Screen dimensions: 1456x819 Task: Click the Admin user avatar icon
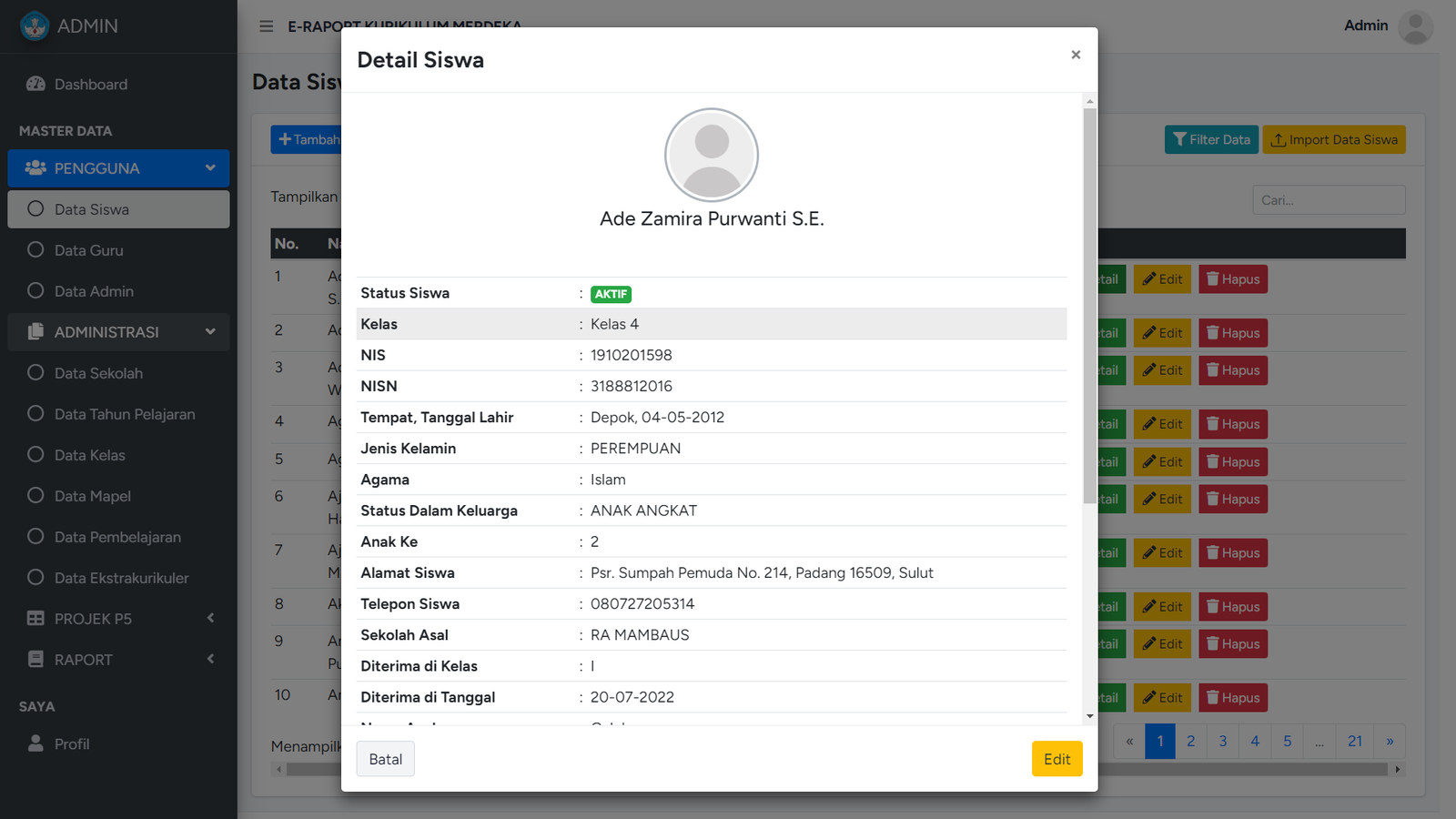1415,26
